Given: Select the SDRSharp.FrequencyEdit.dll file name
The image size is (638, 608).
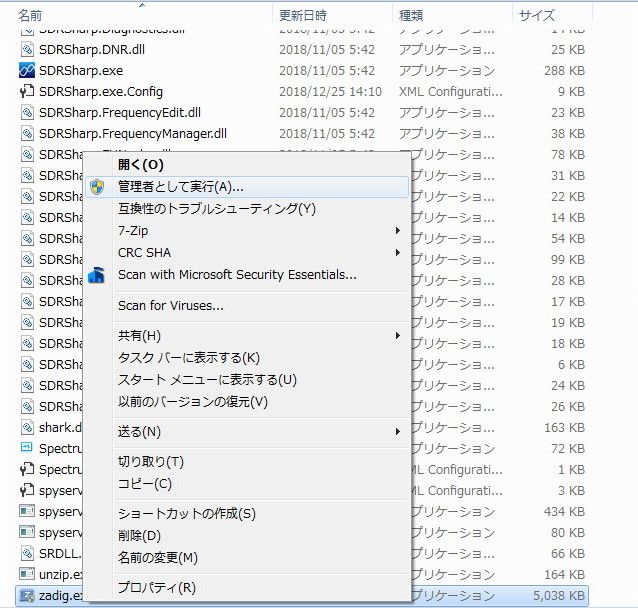Looking at the screenshot, I should tap(120, 112).
